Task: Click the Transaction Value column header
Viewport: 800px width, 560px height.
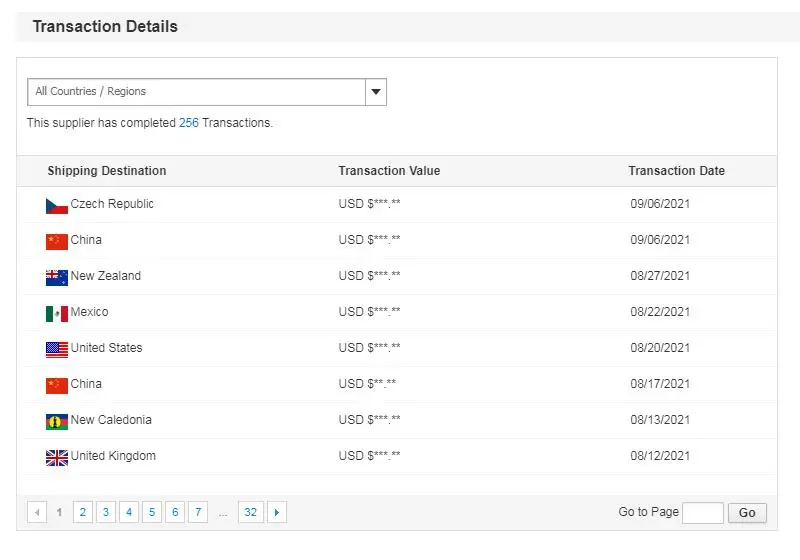Action: (389, 171)
